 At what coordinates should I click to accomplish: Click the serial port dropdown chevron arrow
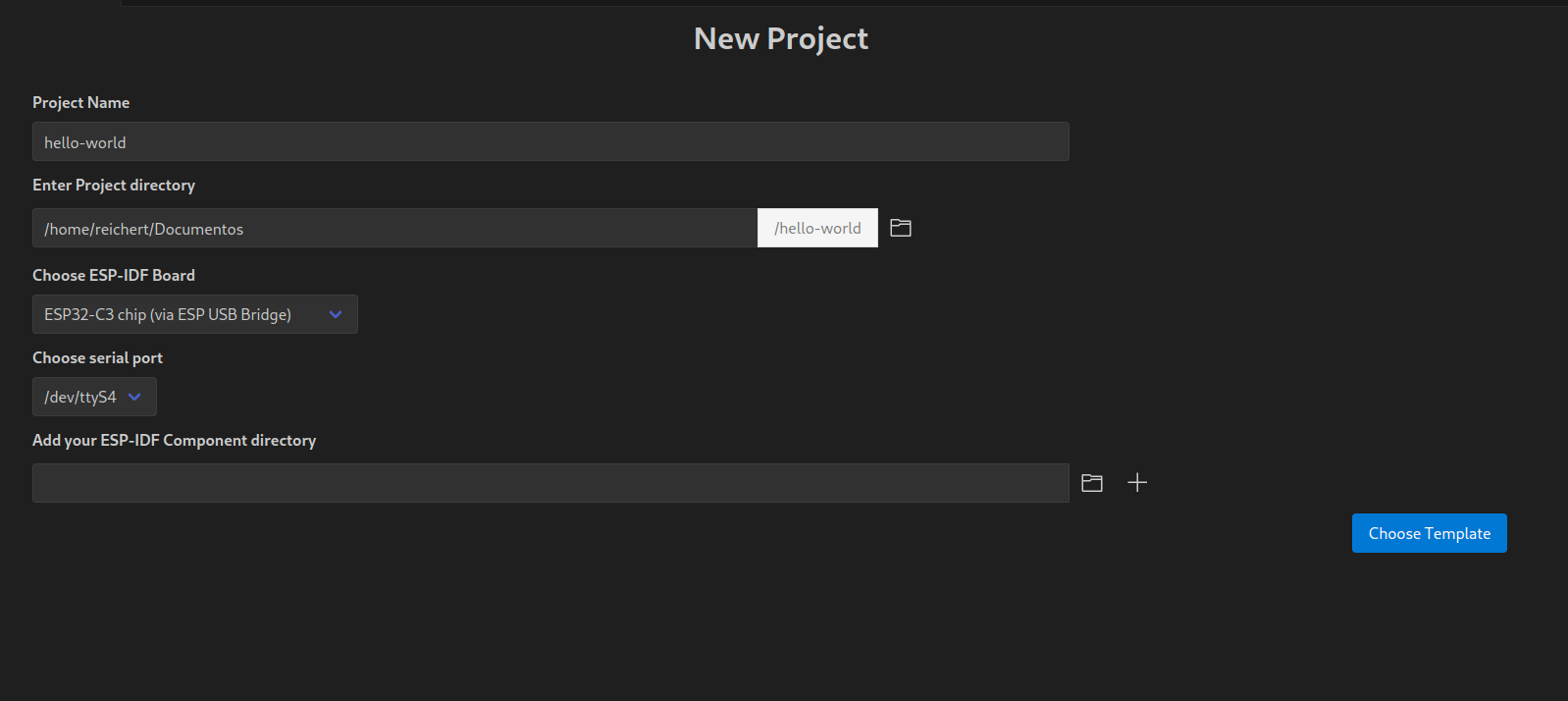tap(135, 397)
